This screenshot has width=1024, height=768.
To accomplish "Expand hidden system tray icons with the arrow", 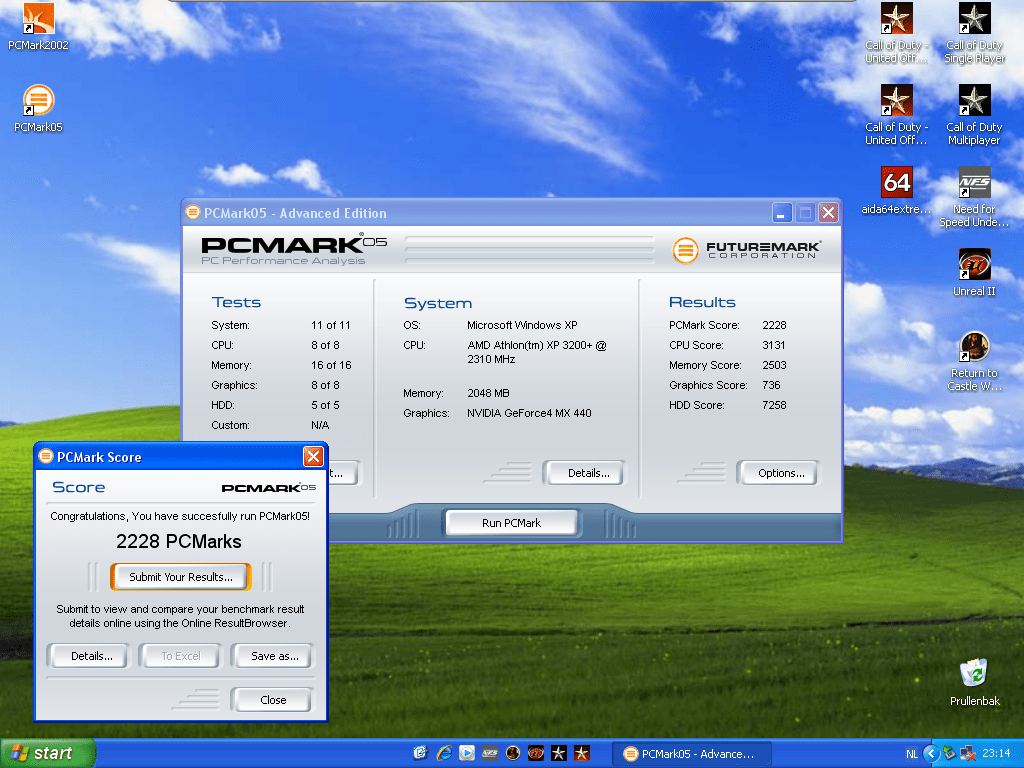I will pyautogui.click(x=931, y=754).
